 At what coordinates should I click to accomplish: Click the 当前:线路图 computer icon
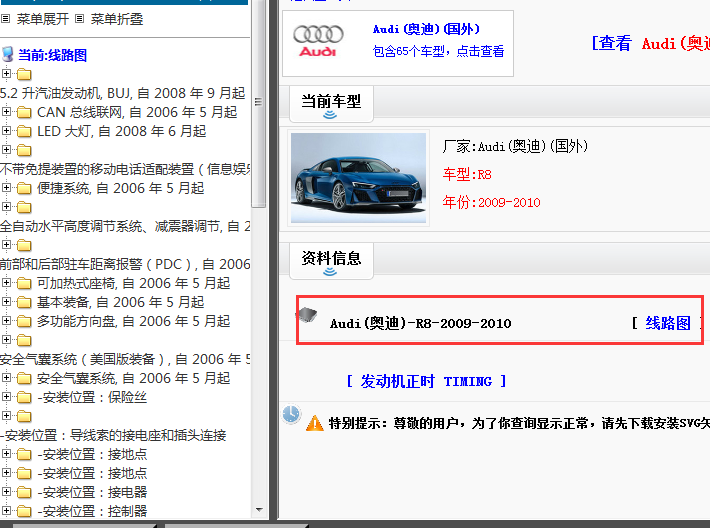tap(7, 54)
